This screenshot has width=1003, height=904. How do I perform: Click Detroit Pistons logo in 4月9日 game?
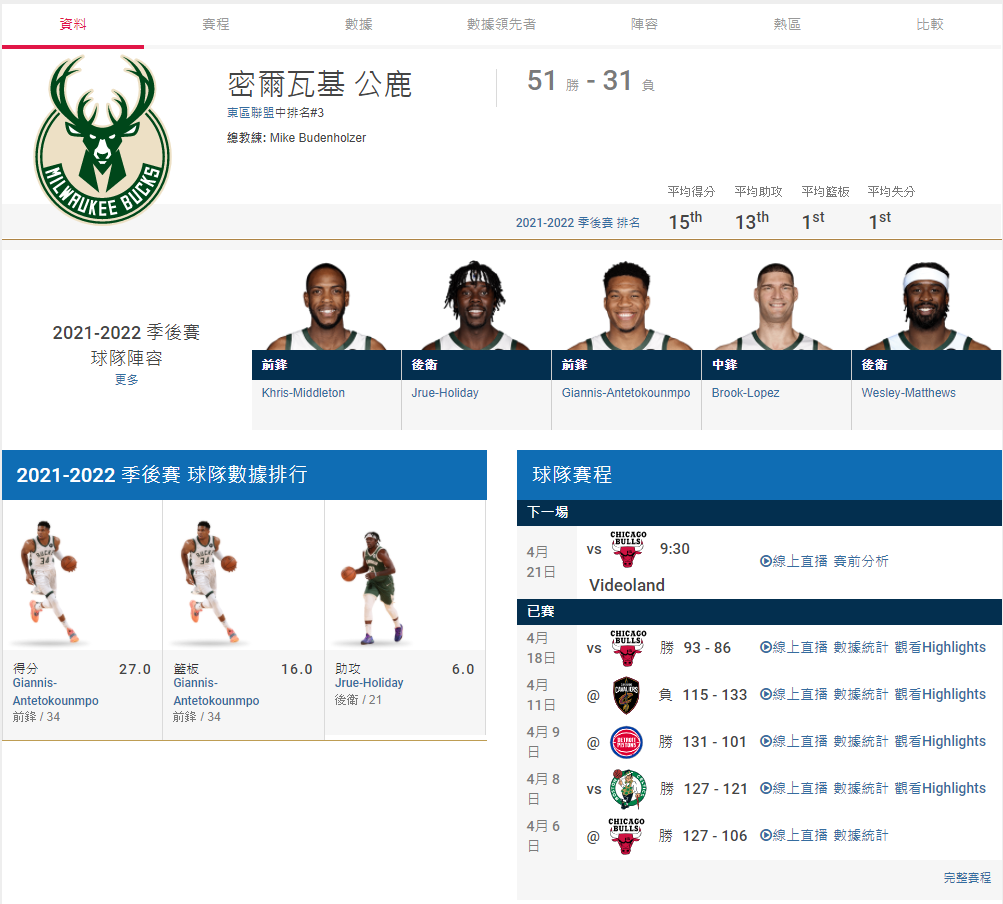(x=627, y=742)
